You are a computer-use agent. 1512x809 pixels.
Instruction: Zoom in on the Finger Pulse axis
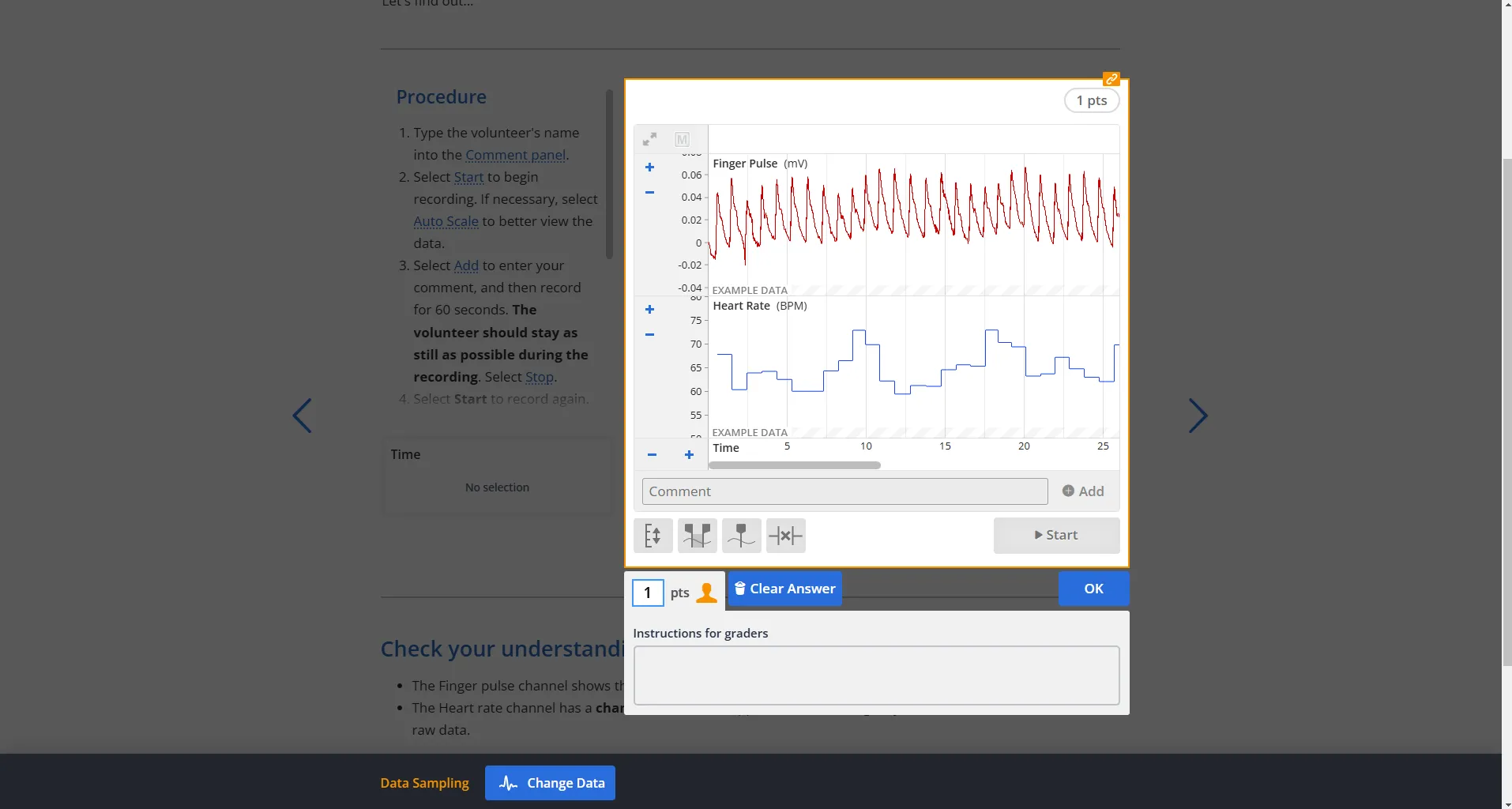click(649, 167)
